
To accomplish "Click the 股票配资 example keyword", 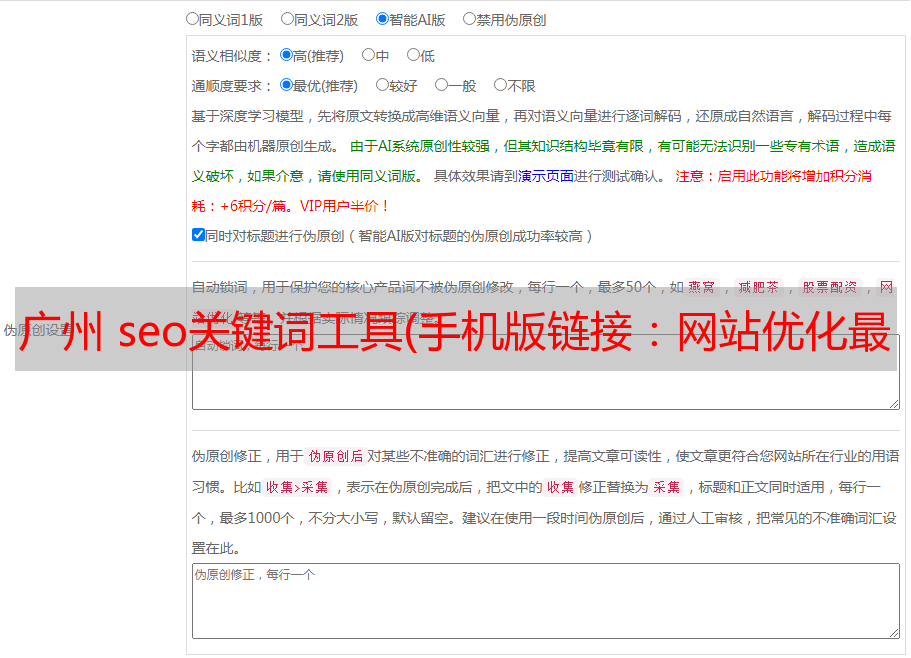I will point(830,287).
